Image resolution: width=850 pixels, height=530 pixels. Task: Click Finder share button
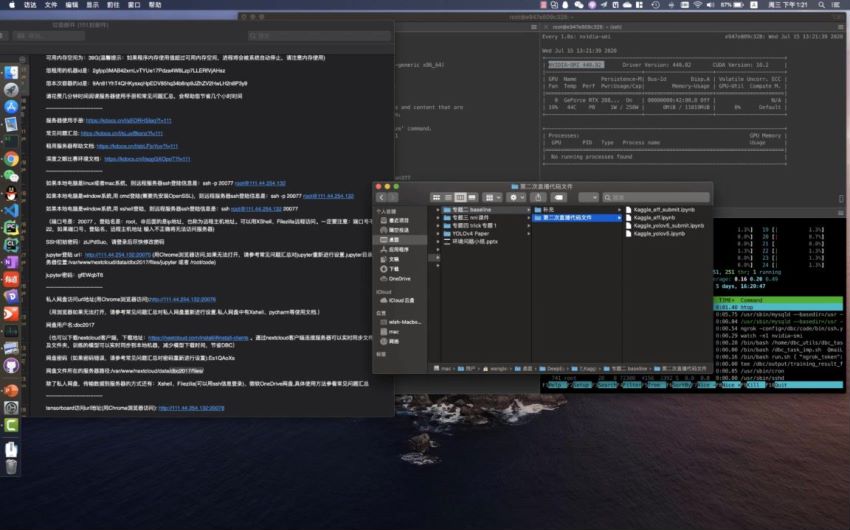pos(538,197)
